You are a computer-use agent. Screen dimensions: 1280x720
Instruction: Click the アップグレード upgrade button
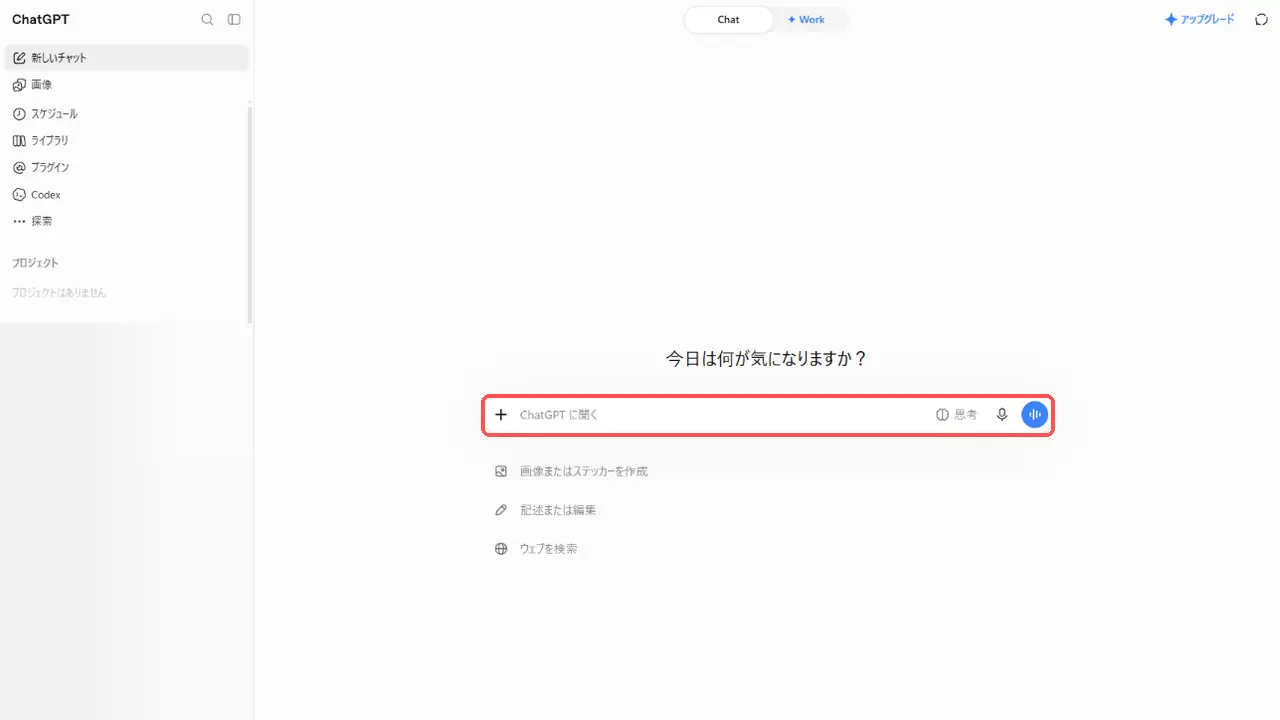click(x=1199, y=19)
